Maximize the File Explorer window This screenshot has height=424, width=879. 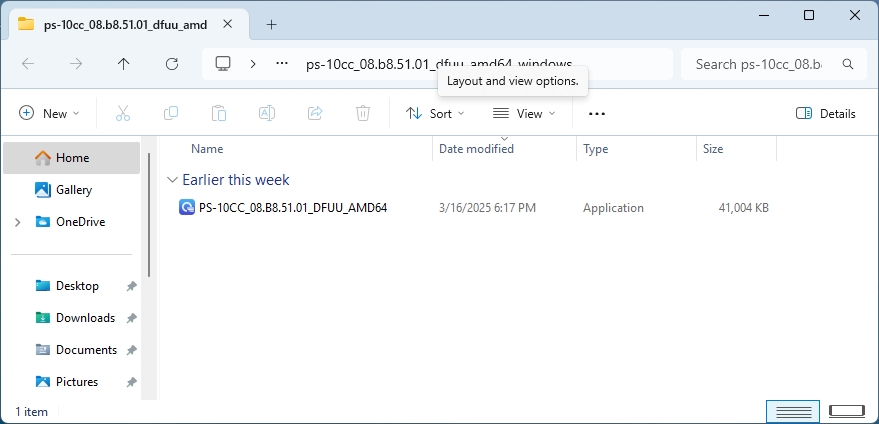point(809,15)
